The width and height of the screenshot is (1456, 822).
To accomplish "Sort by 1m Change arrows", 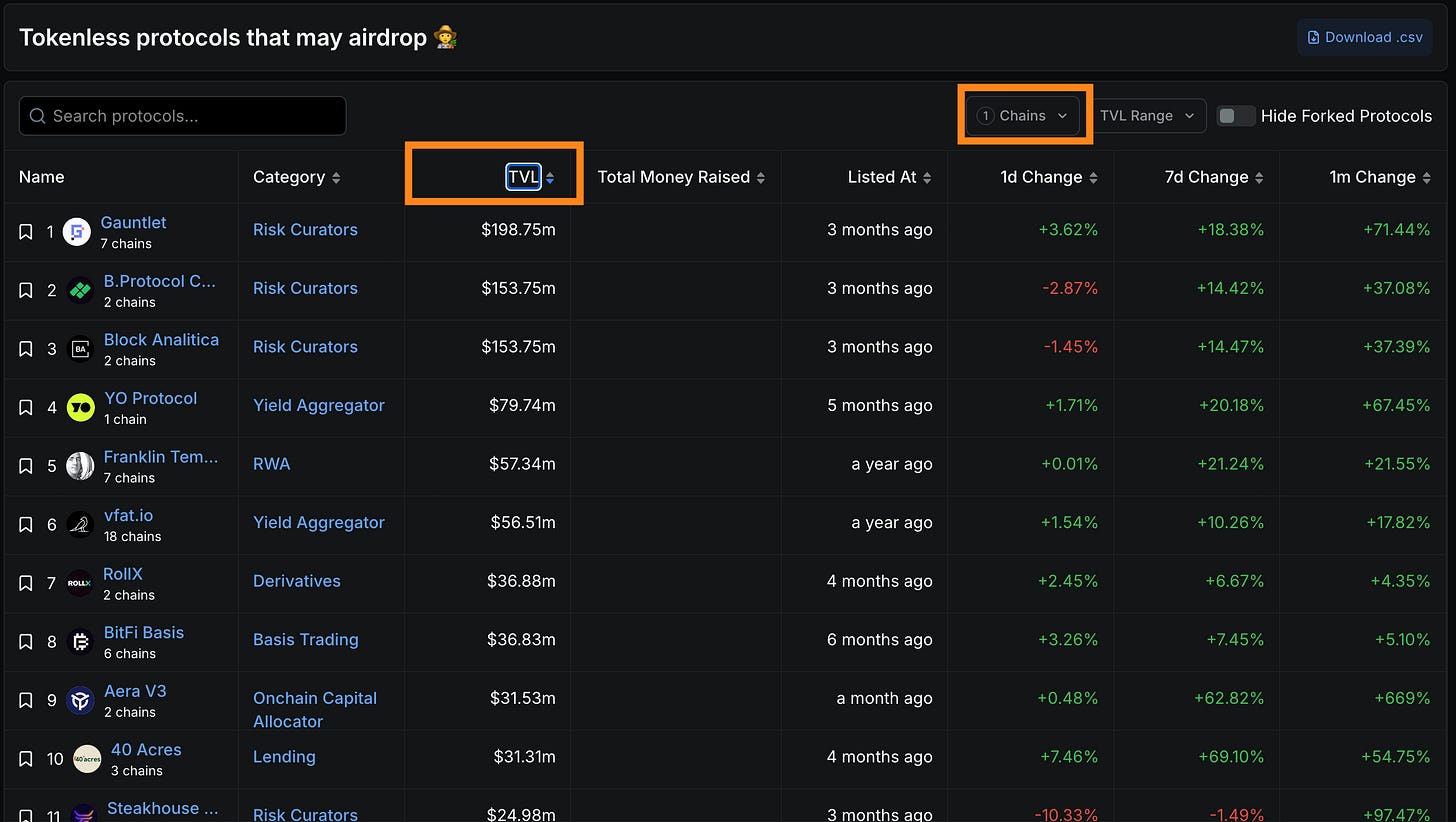I will 1426,178.
